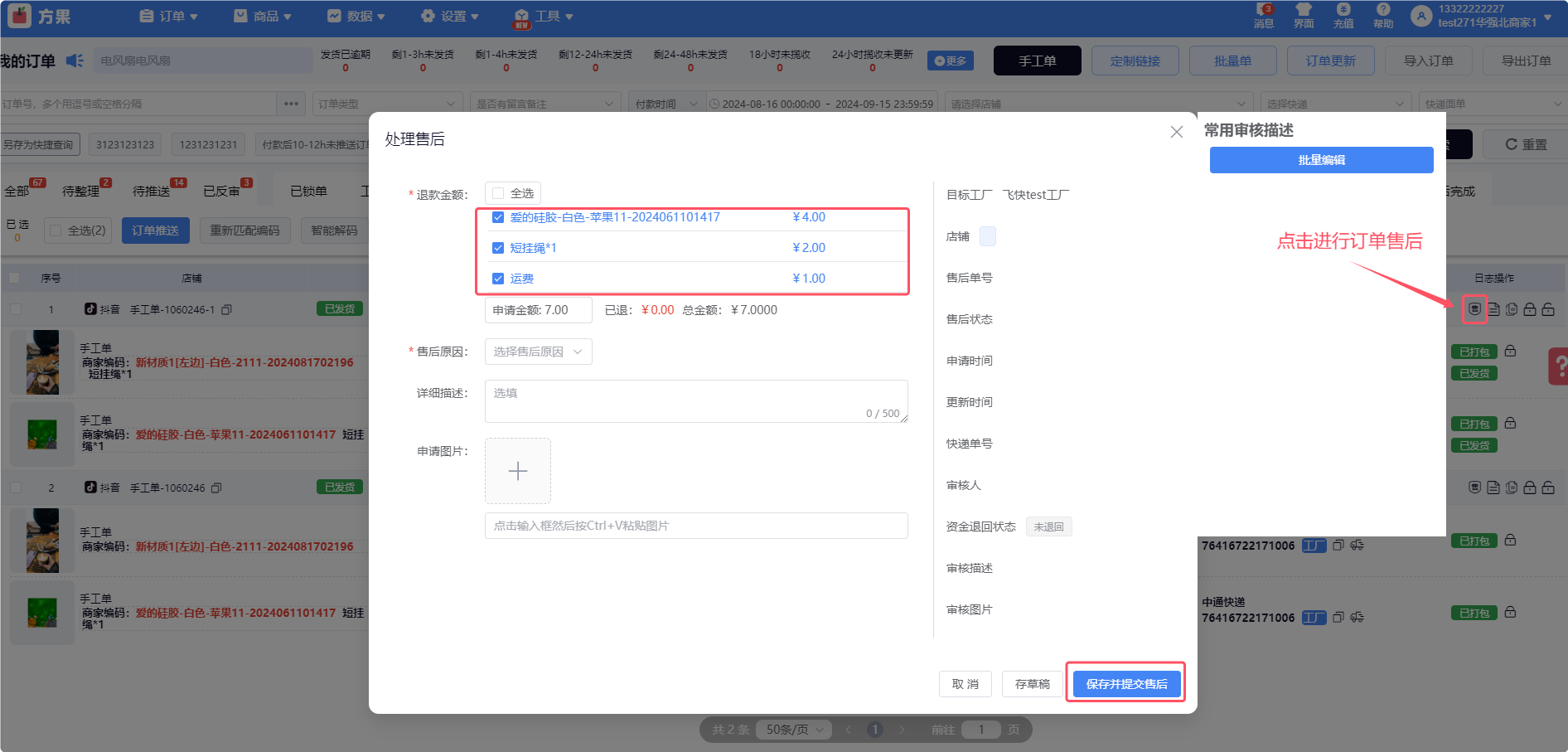This screenshot has width=1568, height=752.
Task: Copy order number 手工单-1060246-1 via copy icon
Action: pyautogui.click(x=226, y=310)
